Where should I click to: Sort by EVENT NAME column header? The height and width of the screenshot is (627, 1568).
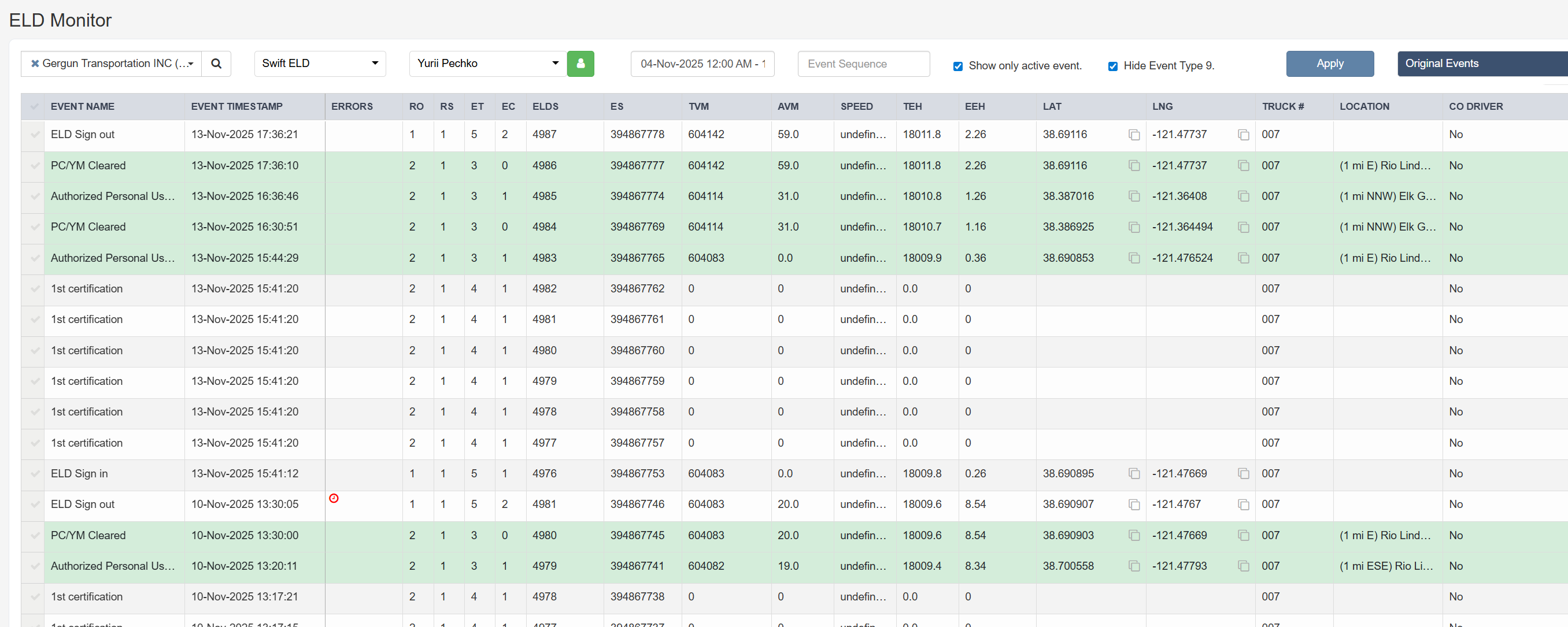point(82,106)
